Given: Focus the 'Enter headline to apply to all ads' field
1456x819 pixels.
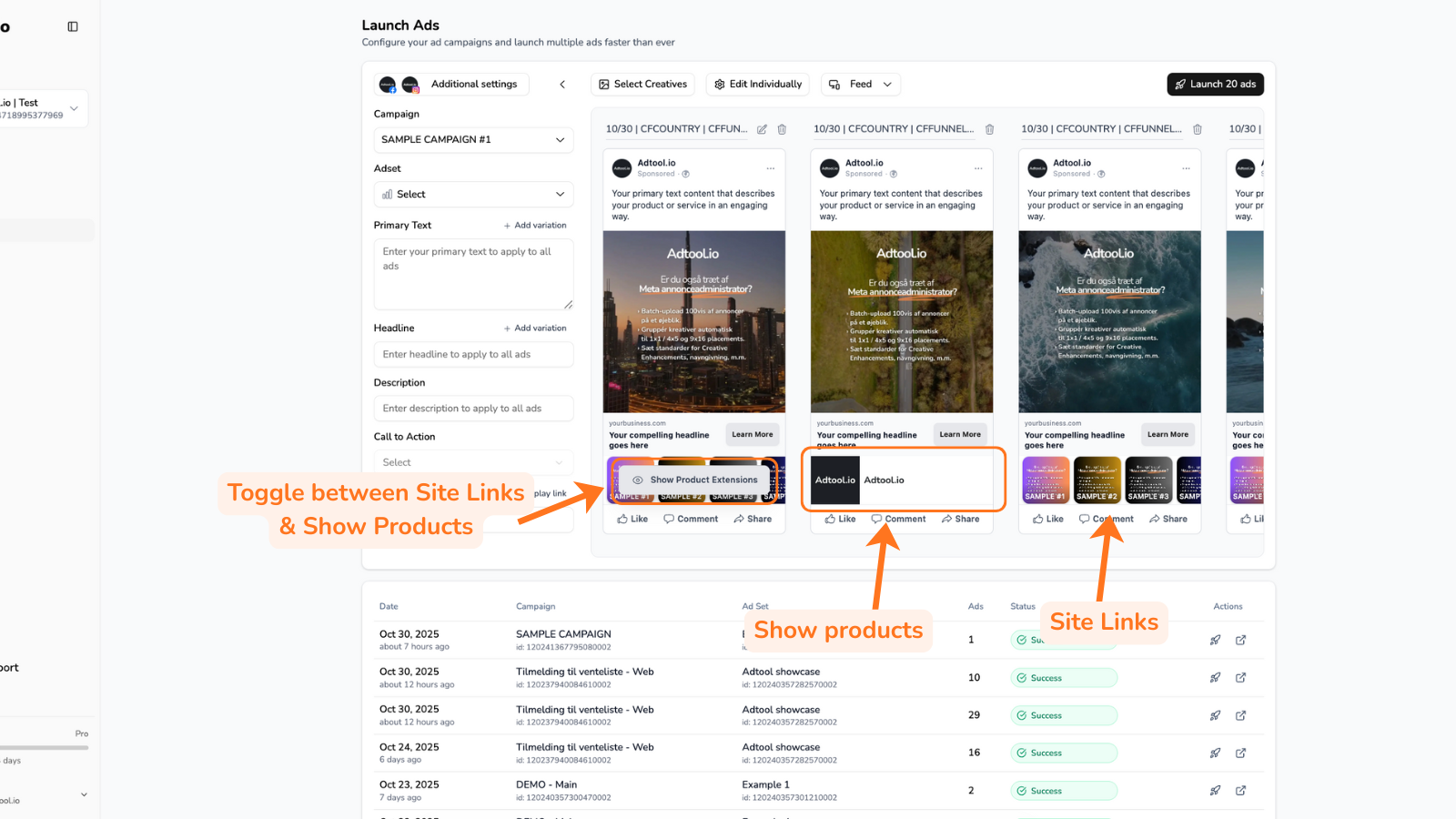Looking at the screenshot, I should click(473, 355).
